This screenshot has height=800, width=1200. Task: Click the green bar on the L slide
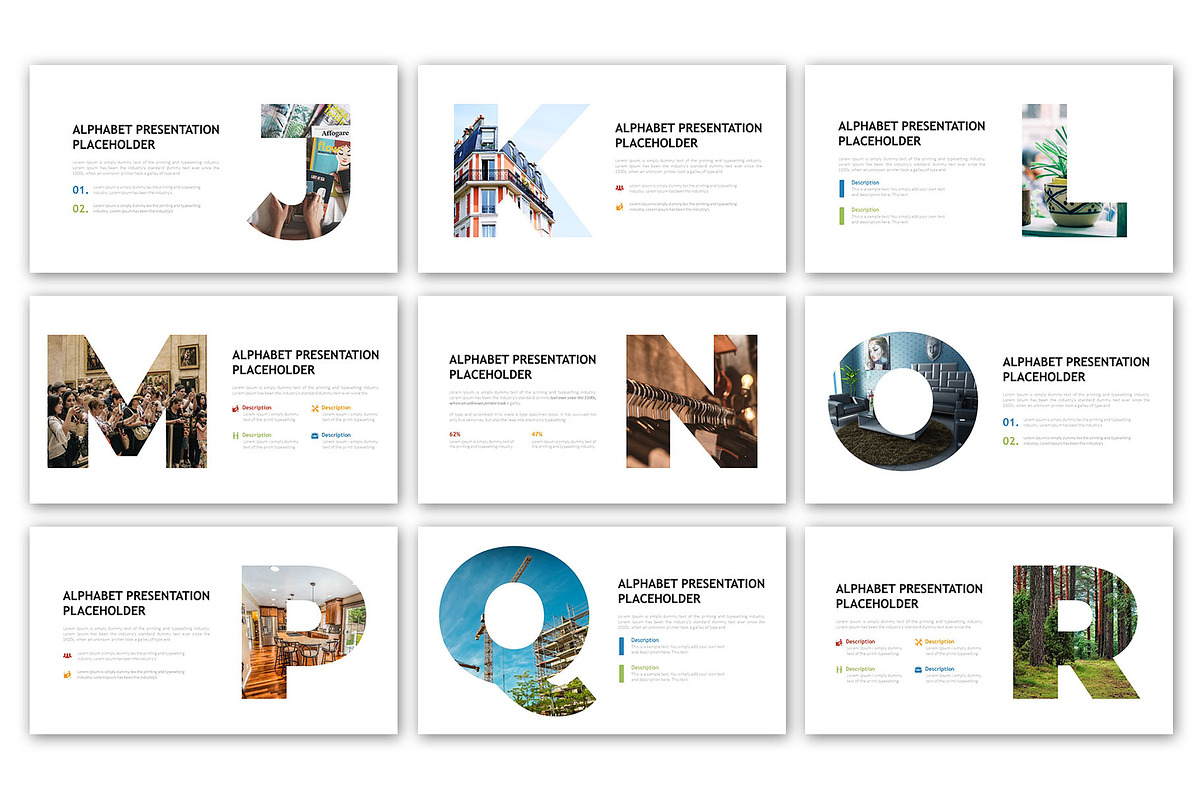click(842, 215)
